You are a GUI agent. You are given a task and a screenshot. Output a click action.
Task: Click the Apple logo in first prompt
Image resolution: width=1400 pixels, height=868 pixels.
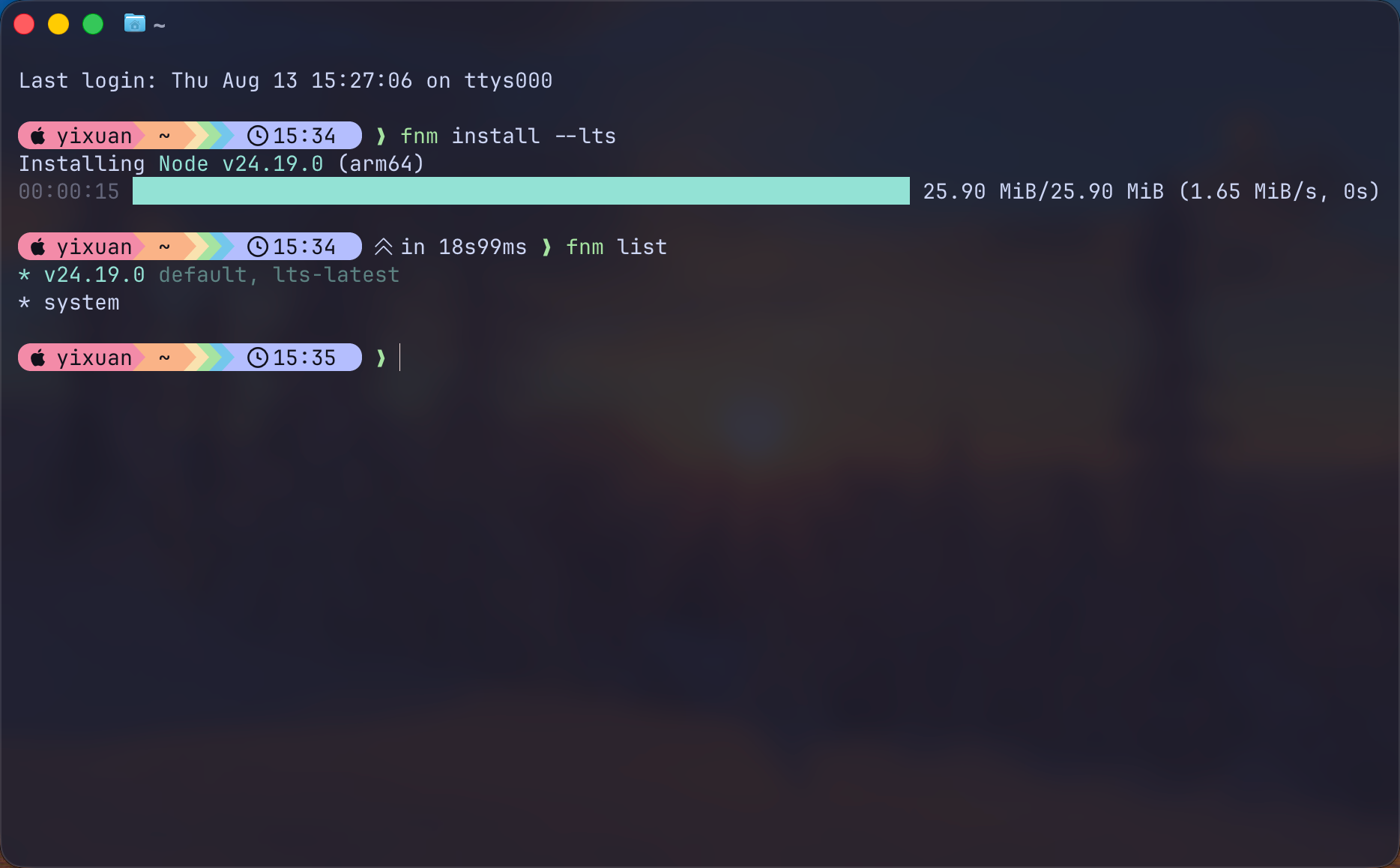(38, 136)
